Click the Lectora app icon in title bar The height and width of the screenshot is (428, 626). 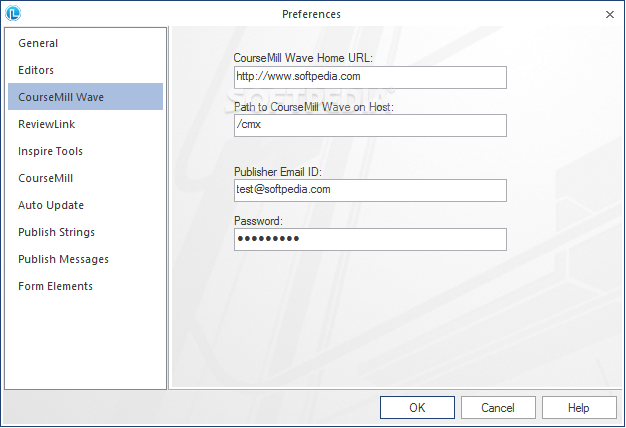(x=13, y=13)
